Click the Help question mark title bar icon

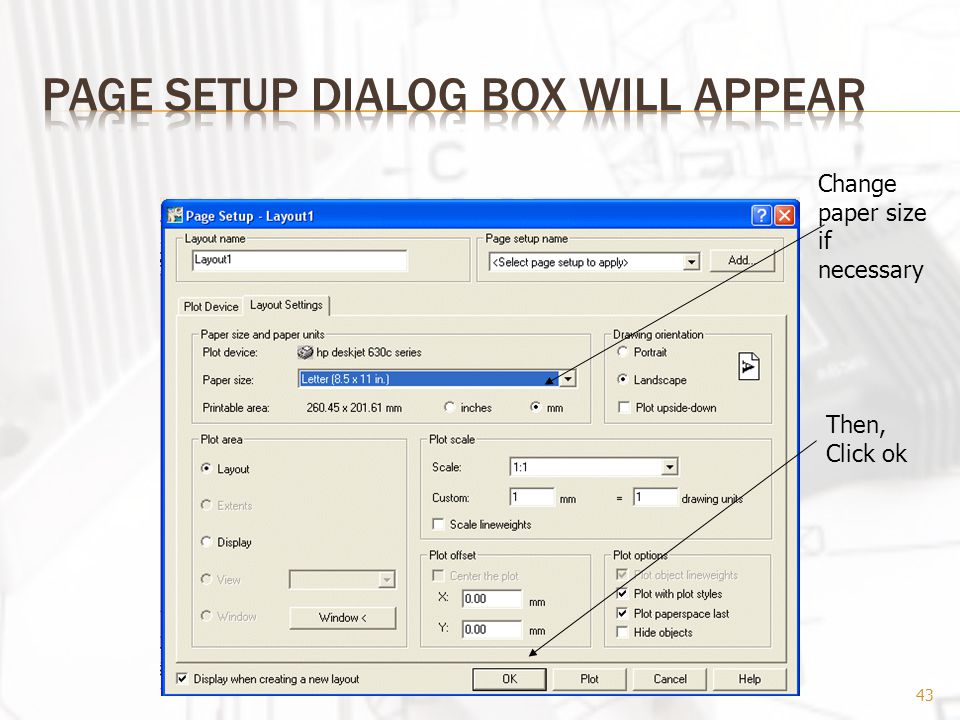tap(761, 216)
